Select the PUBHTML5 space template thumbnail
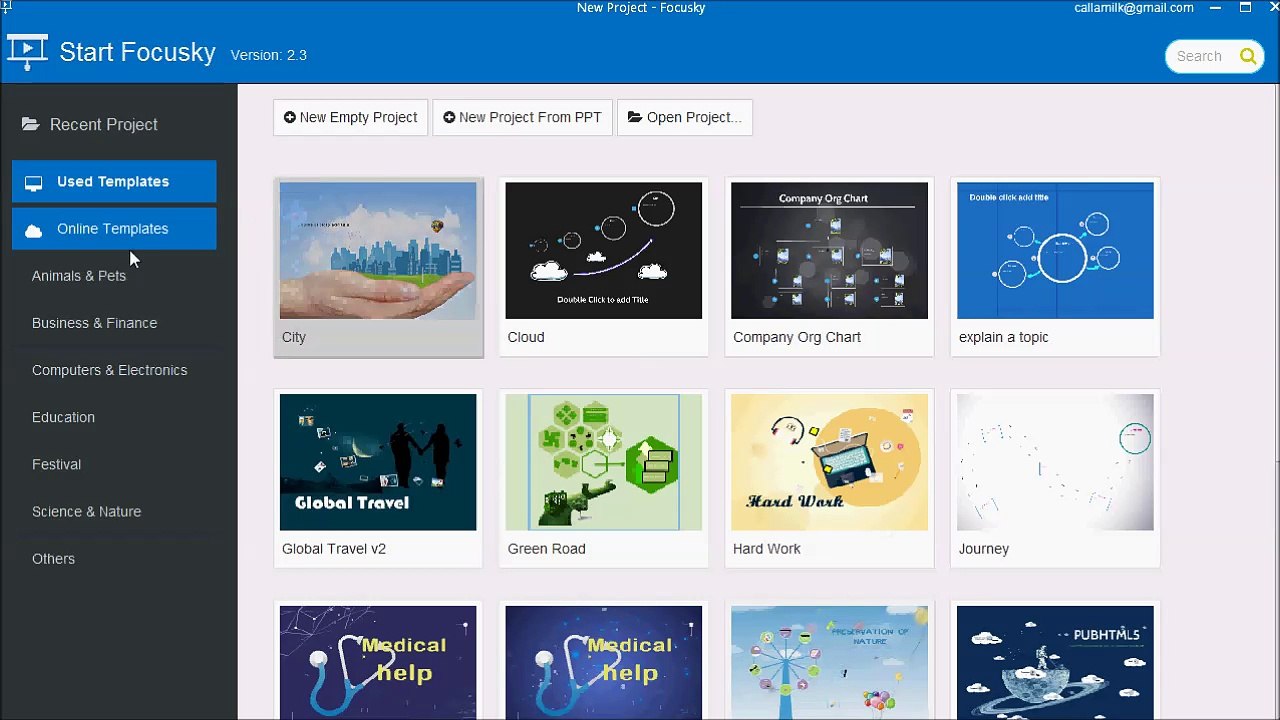1280x720 pixels. point(1055,662)
